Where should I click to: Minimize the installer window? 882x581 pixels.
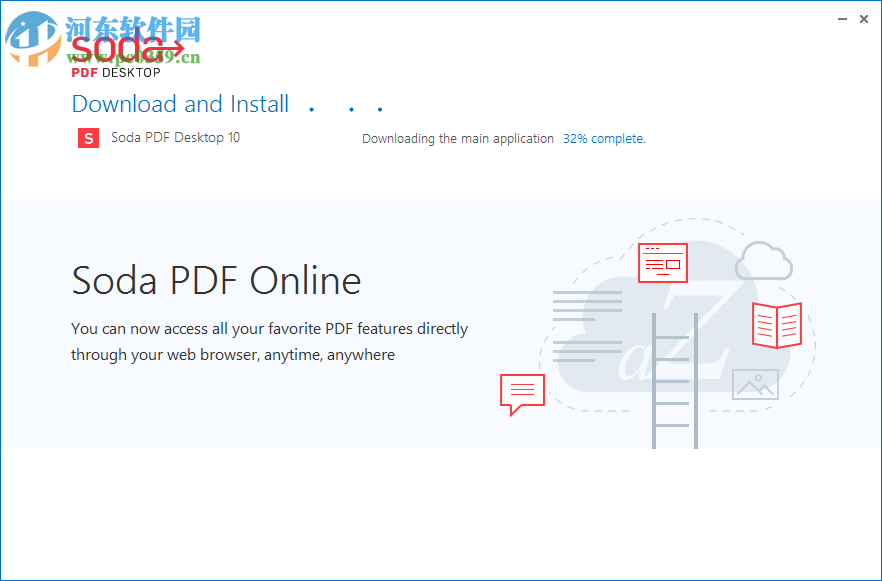[x=837, y=18]
